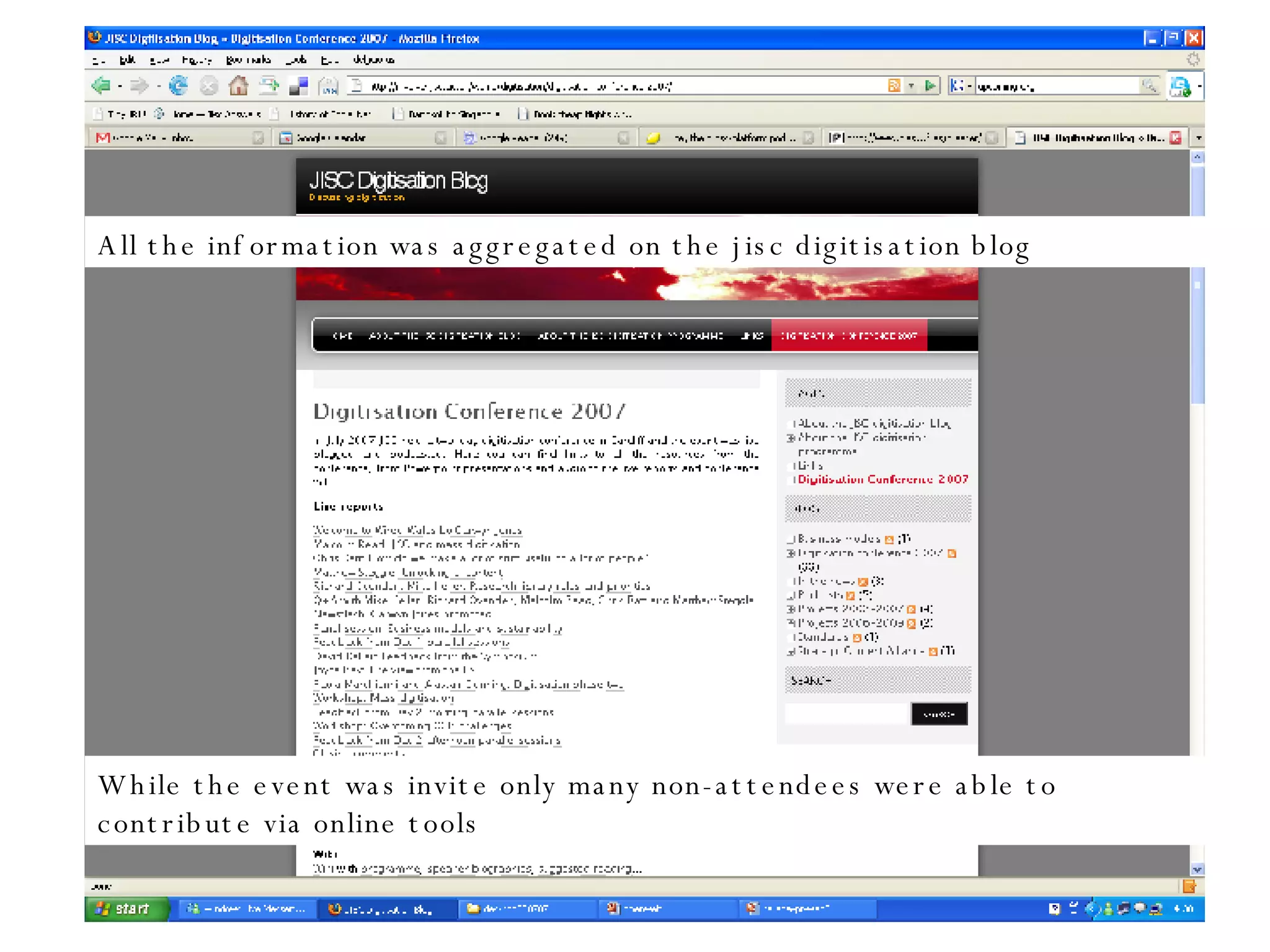Go to the Home page icon

point(238,86)
